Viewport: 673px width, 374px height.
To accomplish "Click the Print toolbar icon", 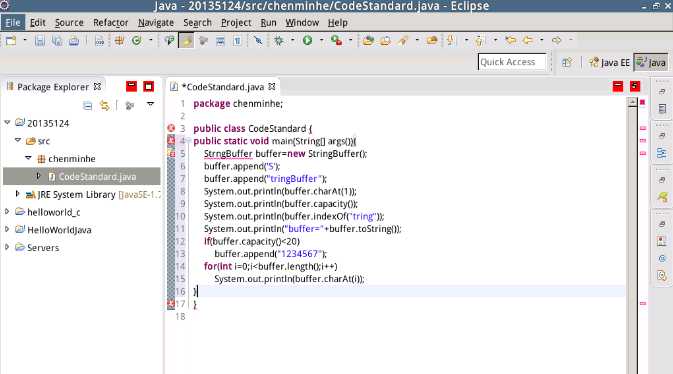I will tap(74, 41).
